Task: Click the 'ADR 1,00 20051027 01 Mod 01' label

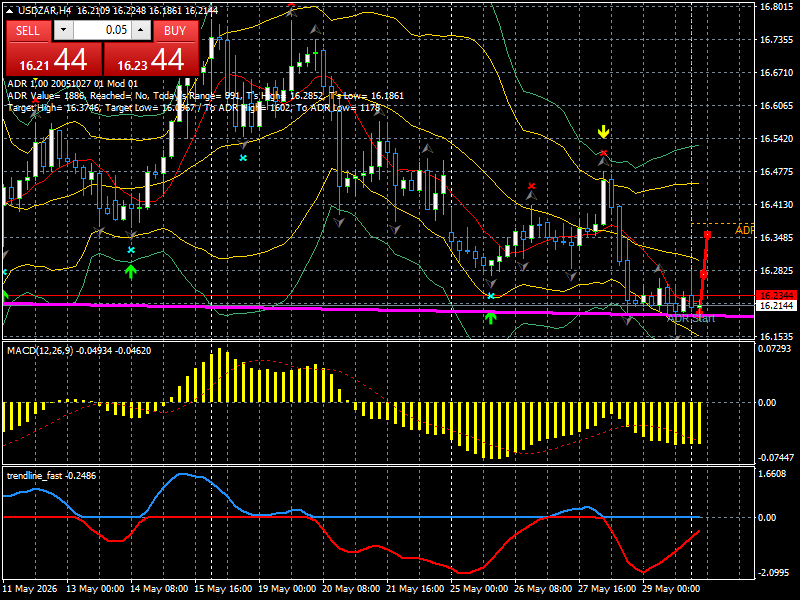Action: click(x=72, y=84)
